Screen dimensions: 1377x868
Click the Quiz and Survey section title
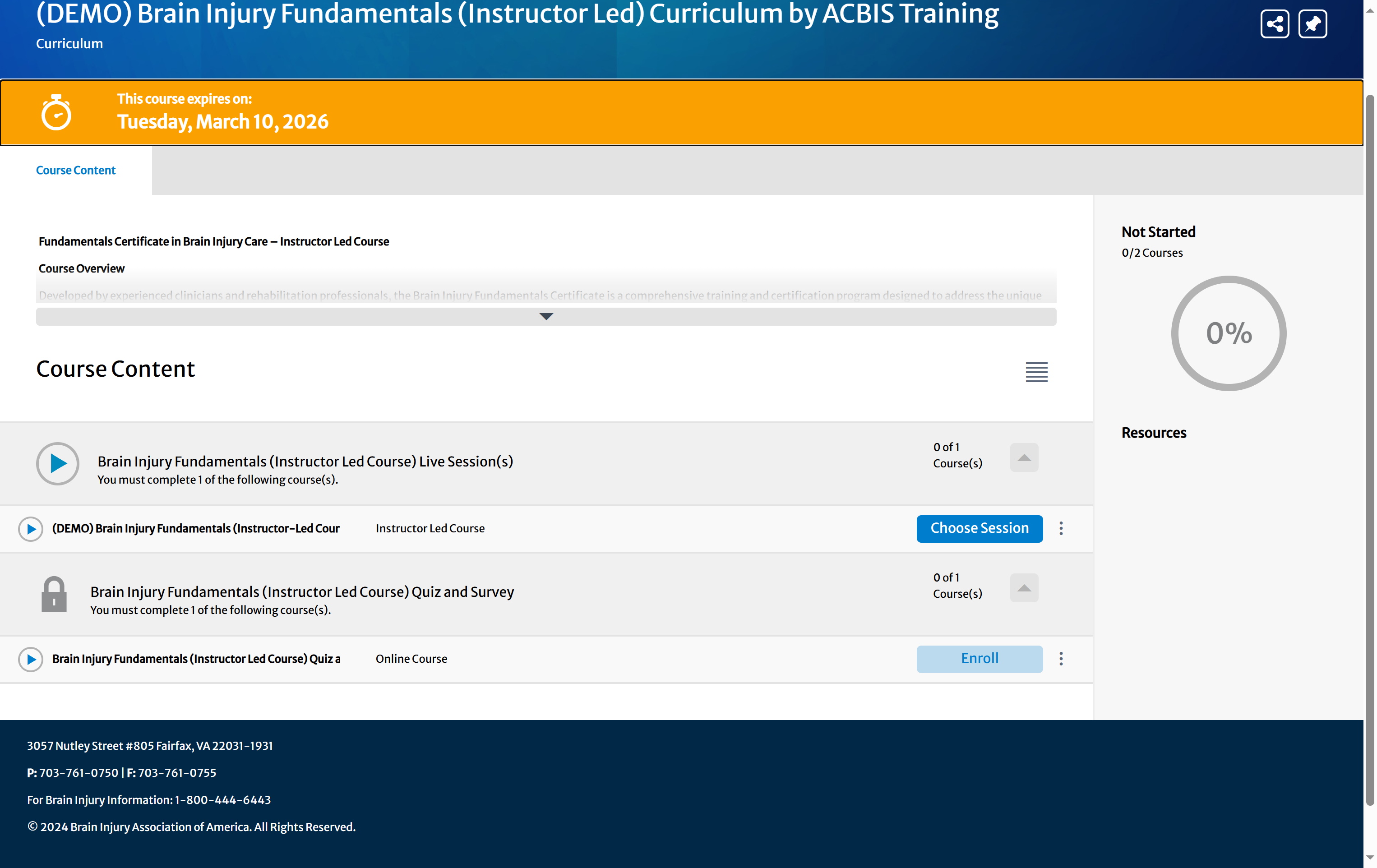tap(302, 592)
